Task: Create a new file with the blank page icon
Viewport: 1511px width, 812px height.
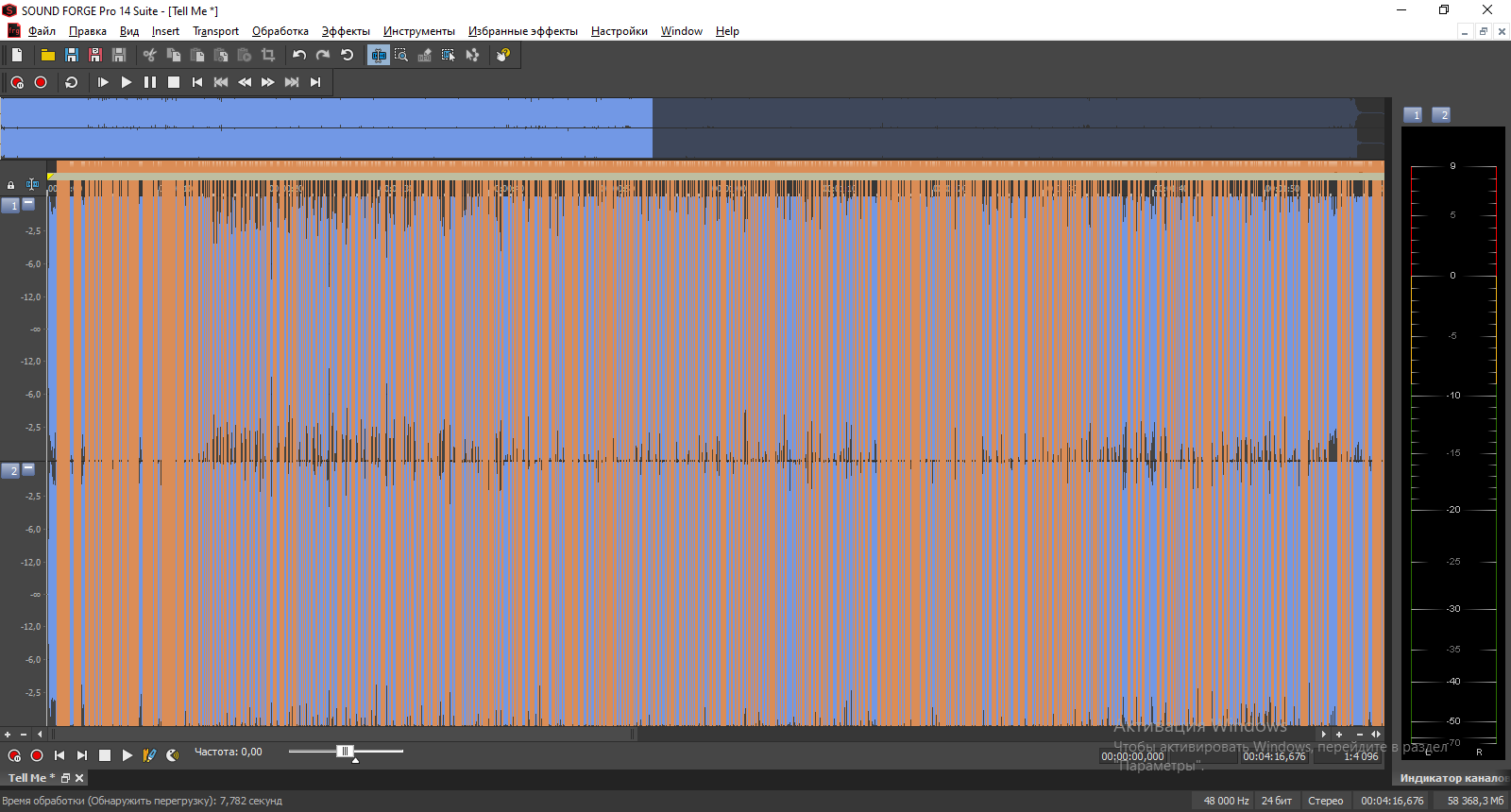Action: (17, 55)
